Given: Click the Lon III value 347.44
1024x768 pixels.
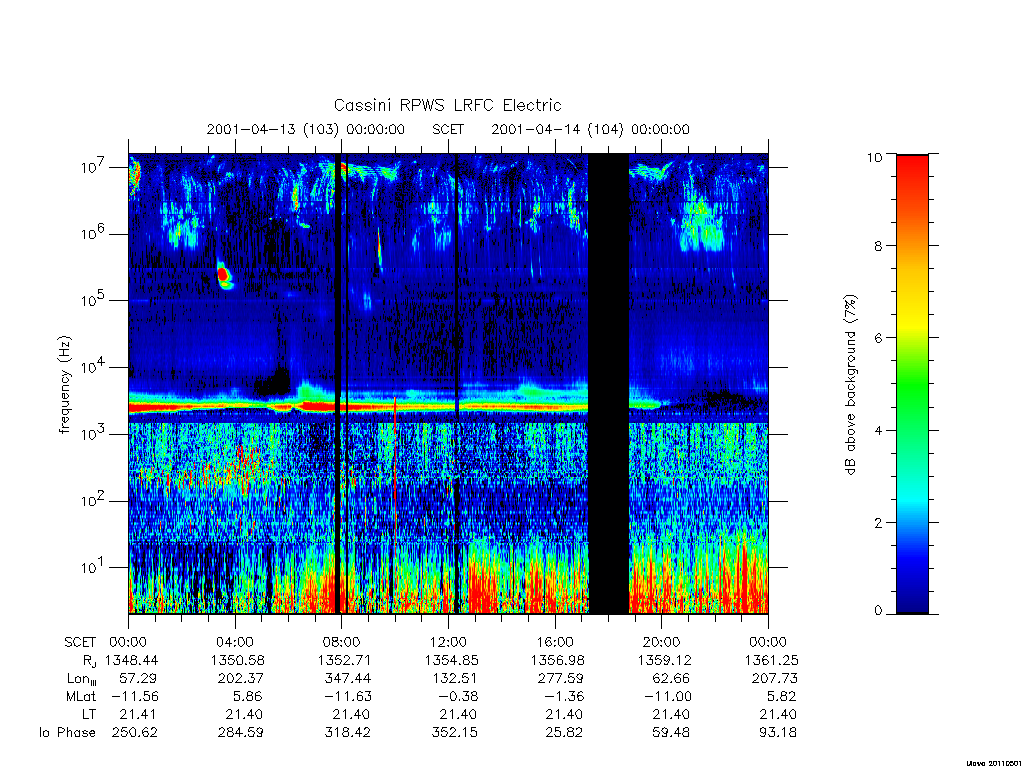Looking at the screenshot, I should coord(347,679).
